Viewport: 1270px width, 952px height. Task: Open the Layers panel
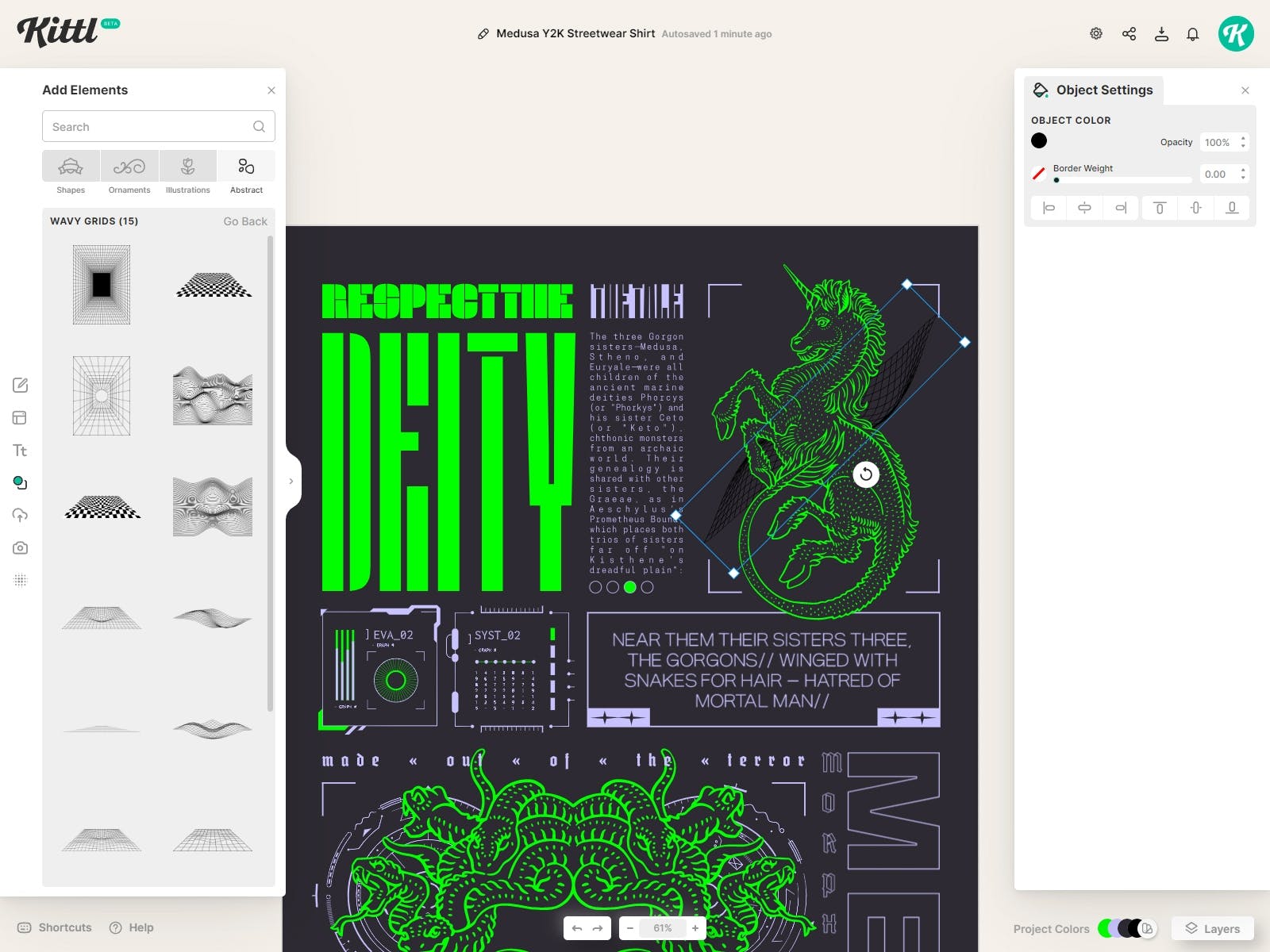point(1213,929)
